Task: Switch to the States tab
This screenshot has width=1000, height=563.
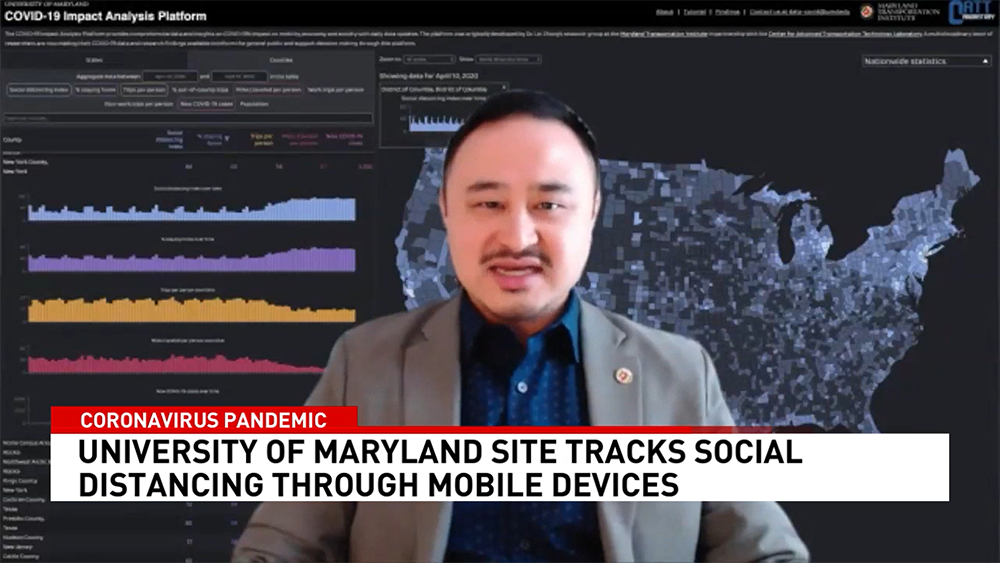Action: (x=94, y=60)
